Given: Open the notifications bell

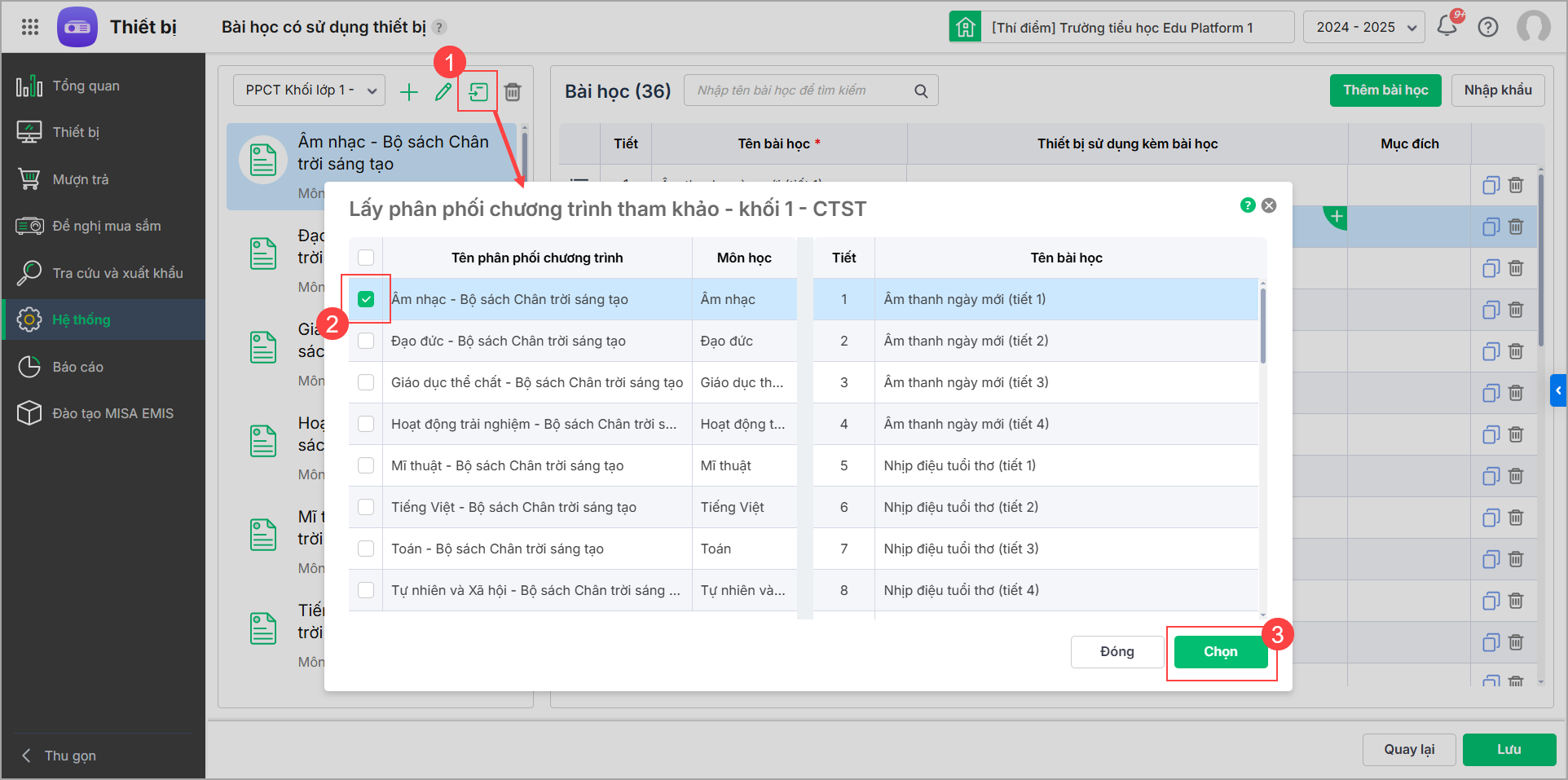Looking at the screenshot, I should (x=1447, y=26).
